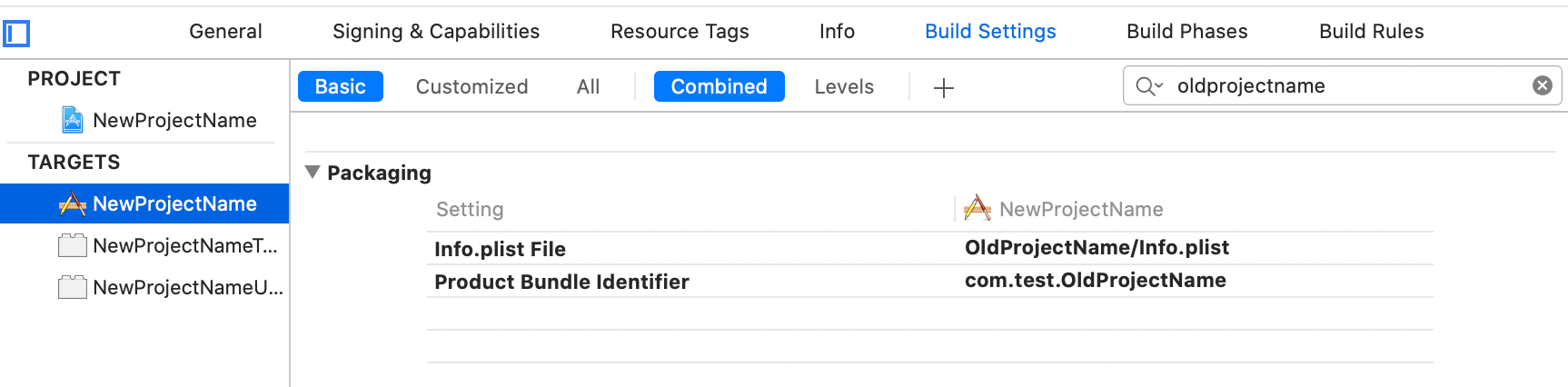Collapse the Packaging section triangle
1568x387 pixels.
pos(313,172)
